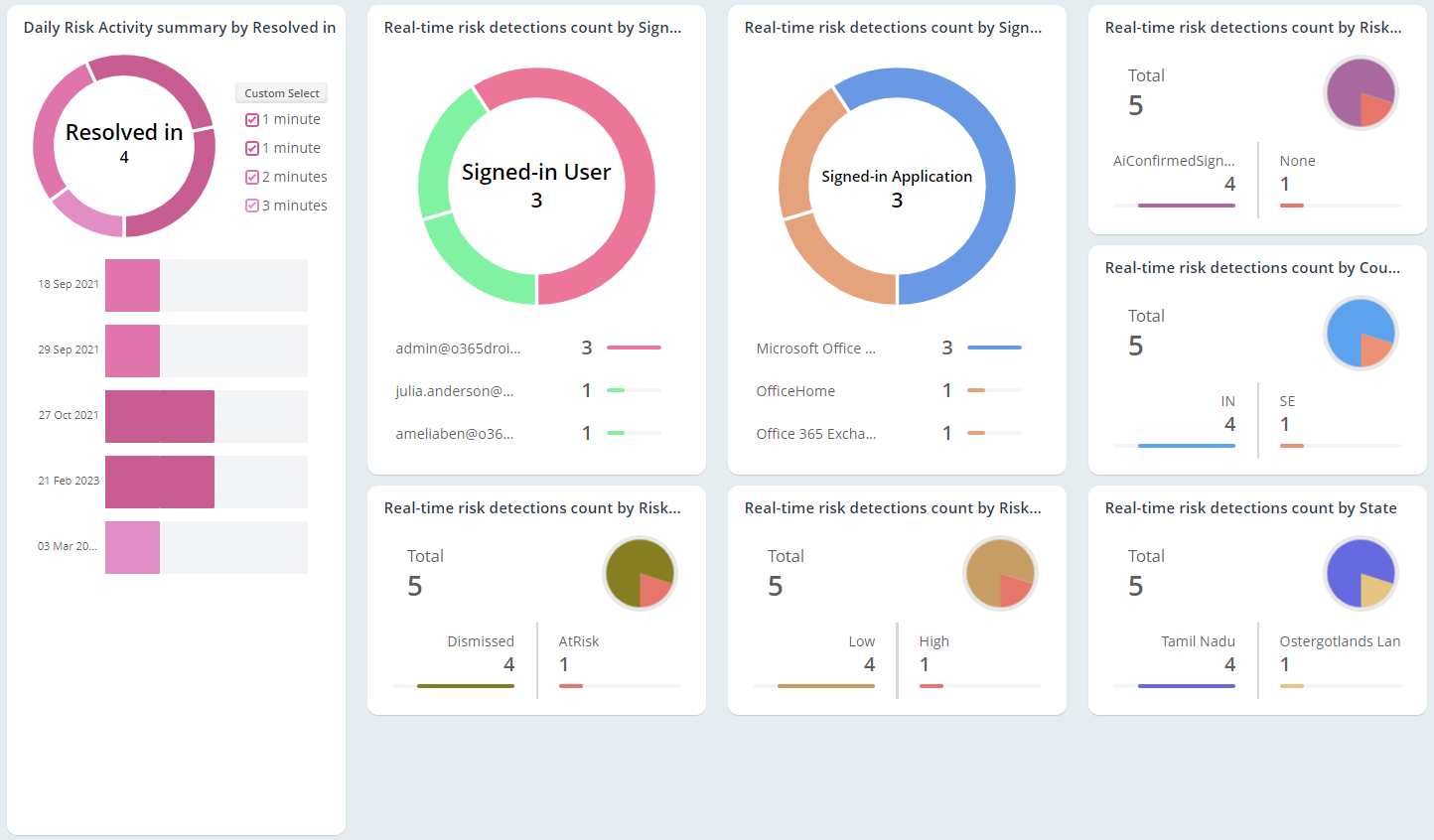The height and width of the screenshot is (840, 1434).
Task: Disable the first 1 minute checkbox
Action: tap(251, 118)
